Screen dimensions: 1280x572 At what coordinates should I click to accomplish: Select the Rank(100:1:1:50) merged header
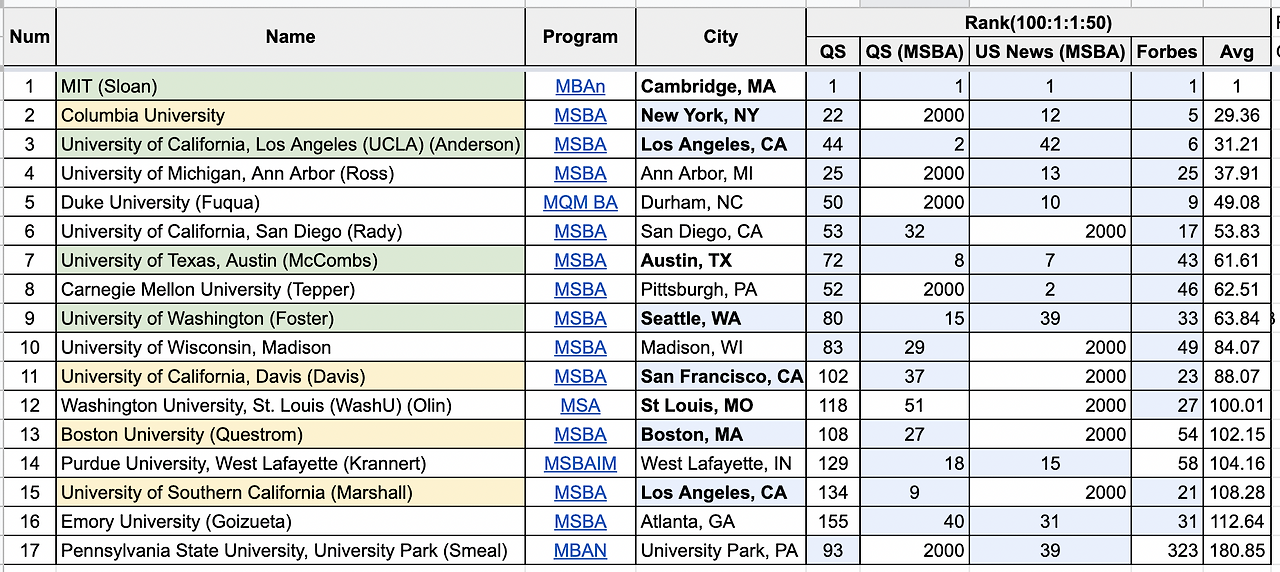[x=1038, y=23]
